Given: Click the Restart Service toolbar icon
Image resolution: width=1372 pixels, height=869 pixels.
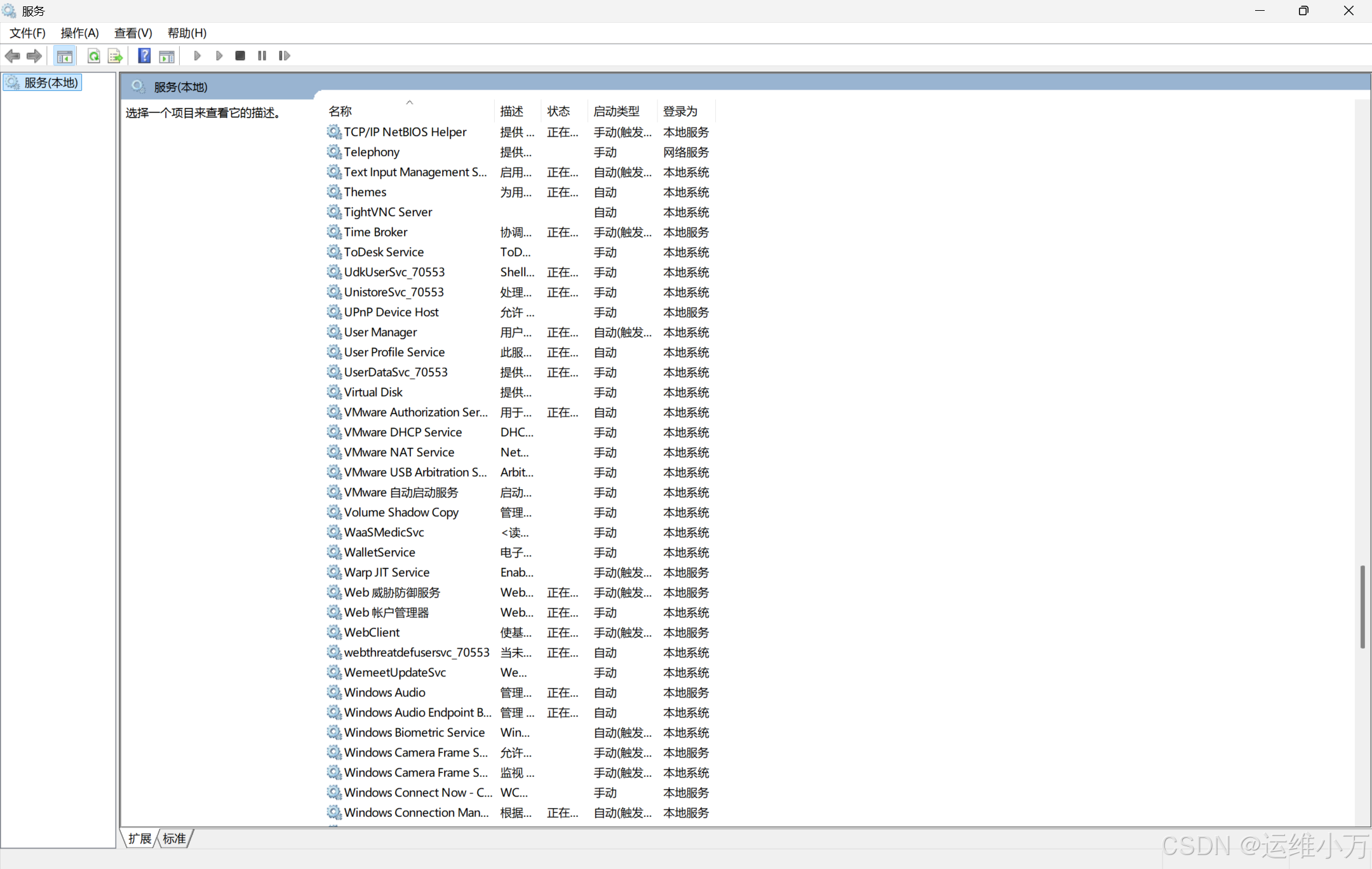Looking at the screenshot, I should coord(284,56).
